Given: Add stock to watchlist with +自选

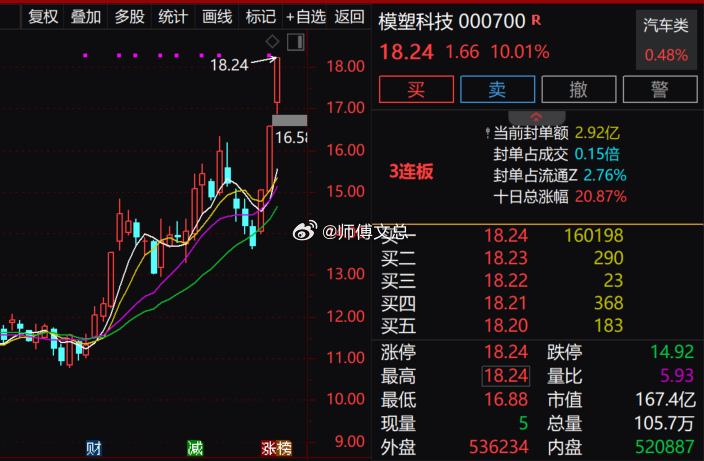Looking at the screenshot, I should (306, 17).
